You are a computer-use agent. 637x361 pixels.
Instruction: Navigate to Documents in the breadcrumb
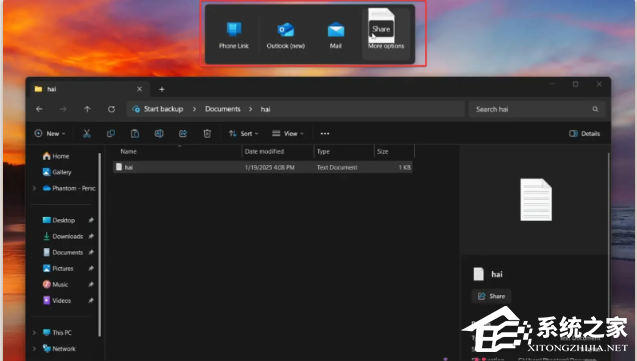tap(223, 109)
